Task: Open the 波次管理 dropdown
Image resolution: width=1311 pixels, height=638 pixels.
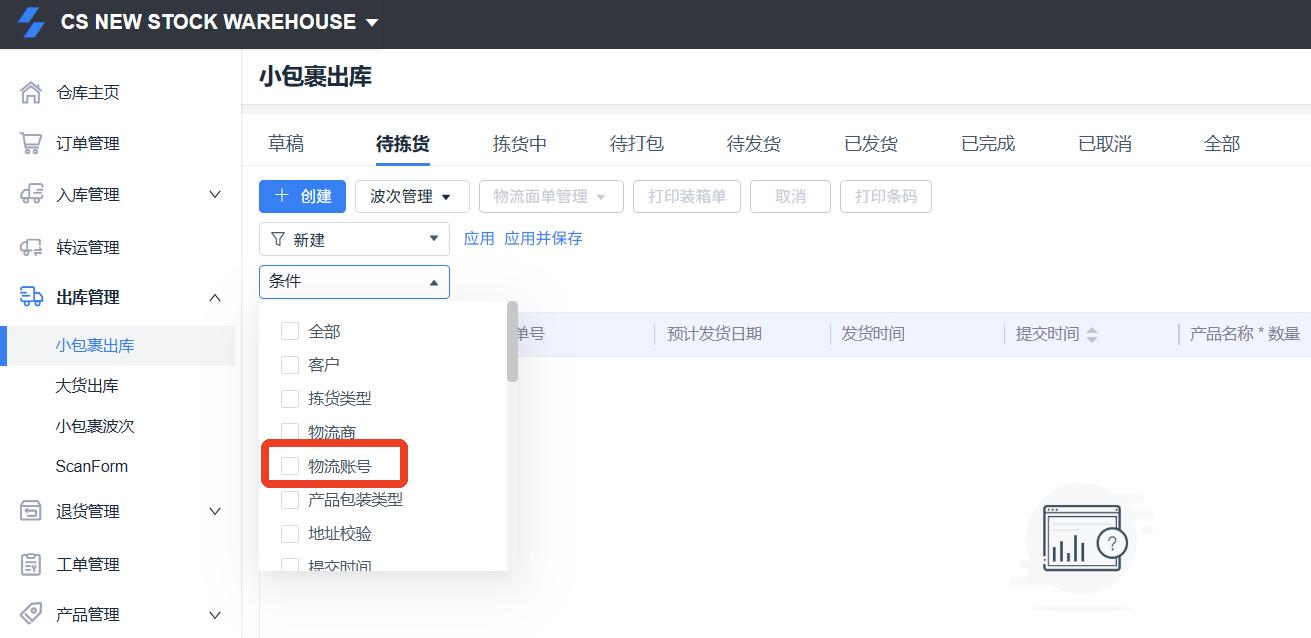Action: click(x=411, y=197)
